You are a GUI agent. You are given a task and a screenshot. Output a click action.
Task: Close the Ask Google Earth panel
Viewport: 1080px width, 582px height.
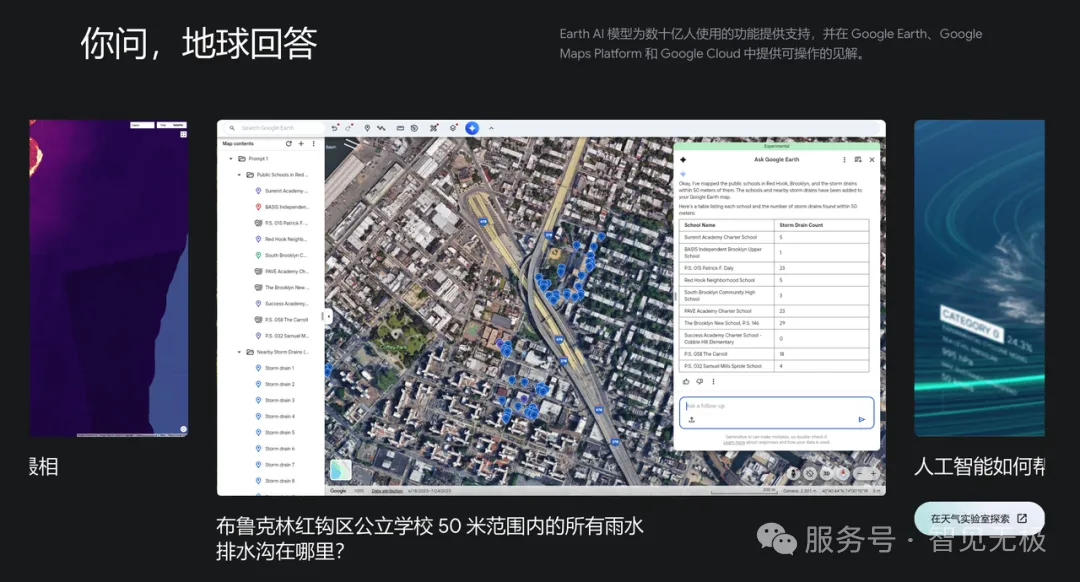pos(872,160)
